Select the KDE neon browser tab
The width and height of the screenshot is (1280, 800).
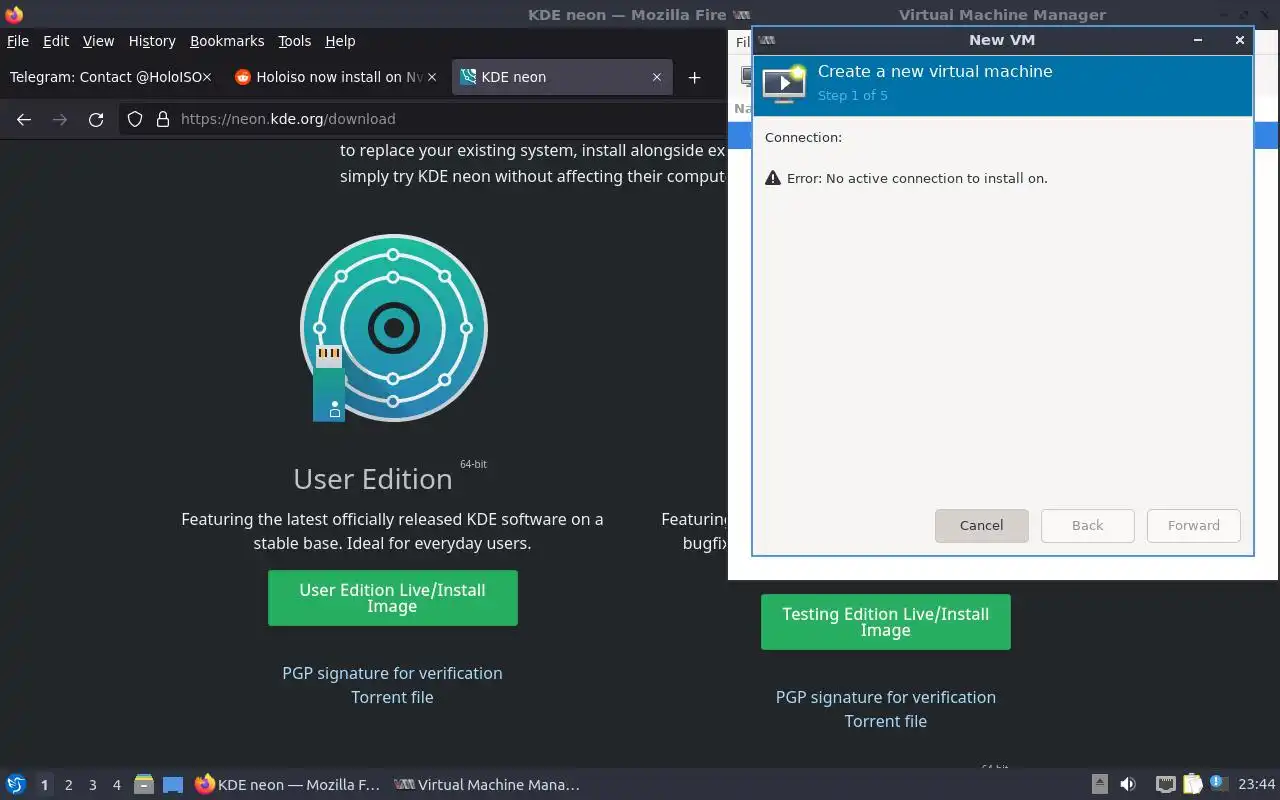click(x=562, y=77)
